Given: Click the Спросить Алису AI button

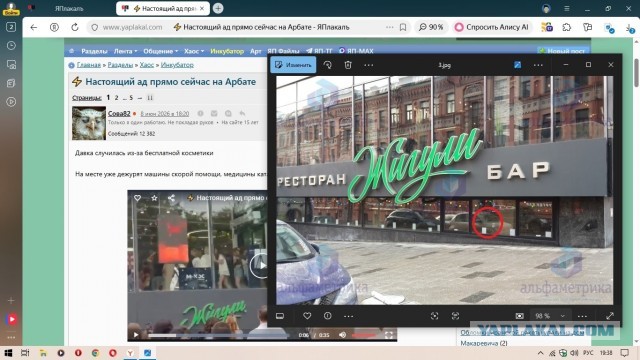Looking at the screenshot, I should point(492,27).
